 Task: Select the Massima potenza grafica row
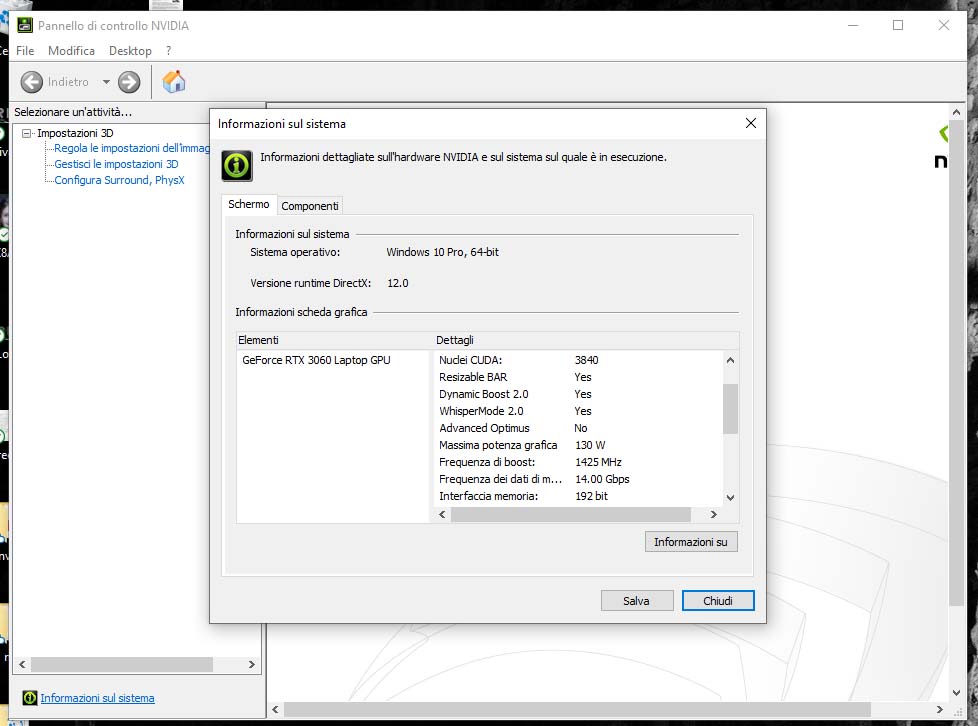[x=578, y=445]
